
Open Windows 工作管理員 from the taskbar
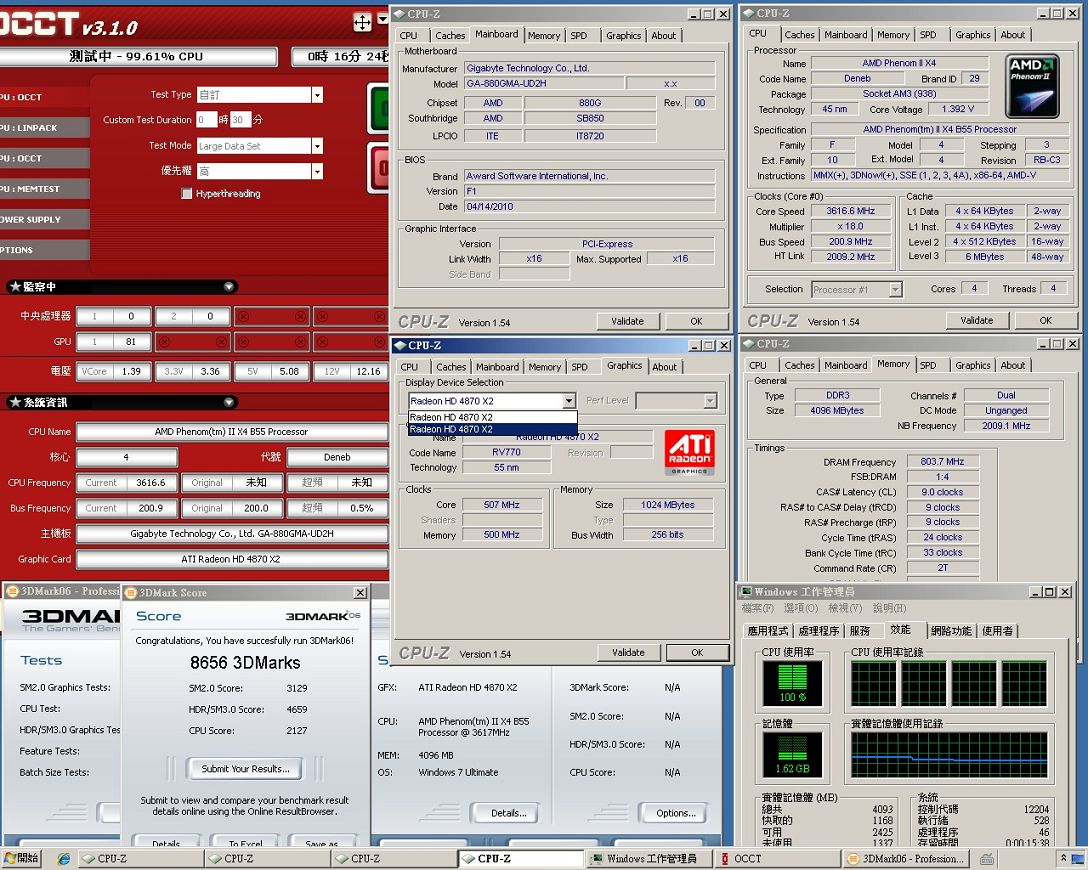pos(647,859)
